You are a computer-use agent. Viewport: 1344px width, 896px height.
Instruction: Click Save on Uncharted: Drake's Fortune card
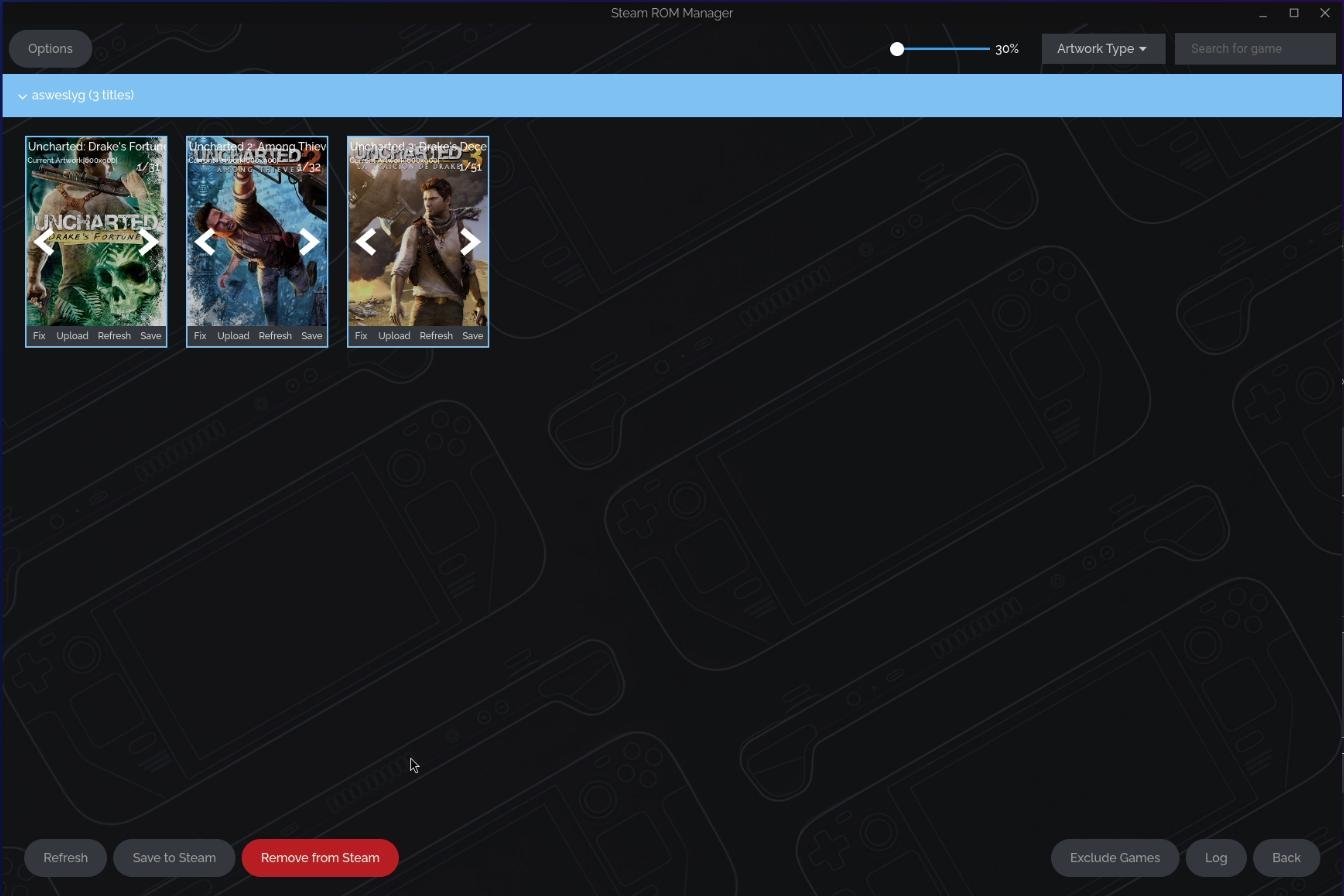coord(151,336)
